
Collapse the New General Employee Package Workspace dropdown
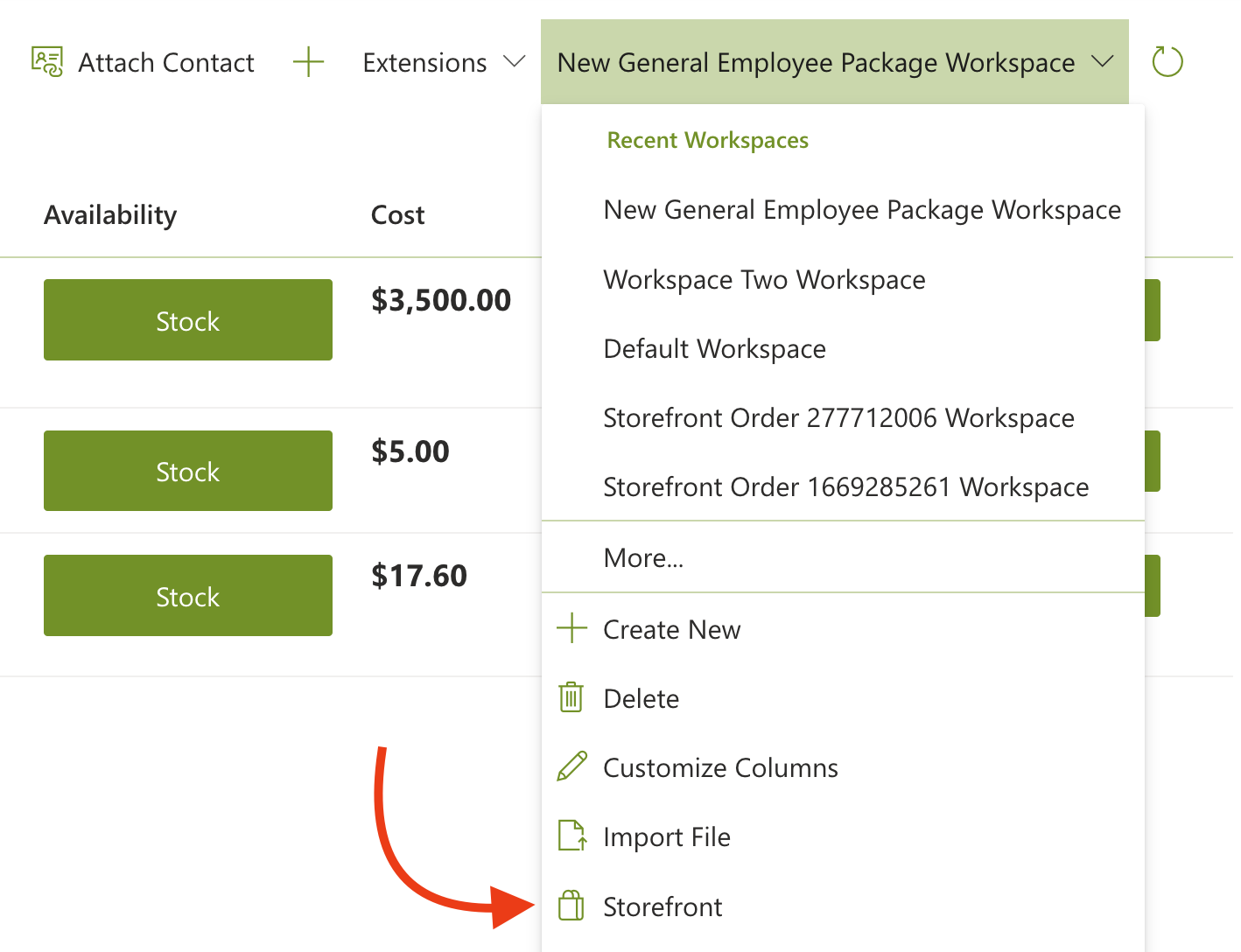coord(1102,62)
